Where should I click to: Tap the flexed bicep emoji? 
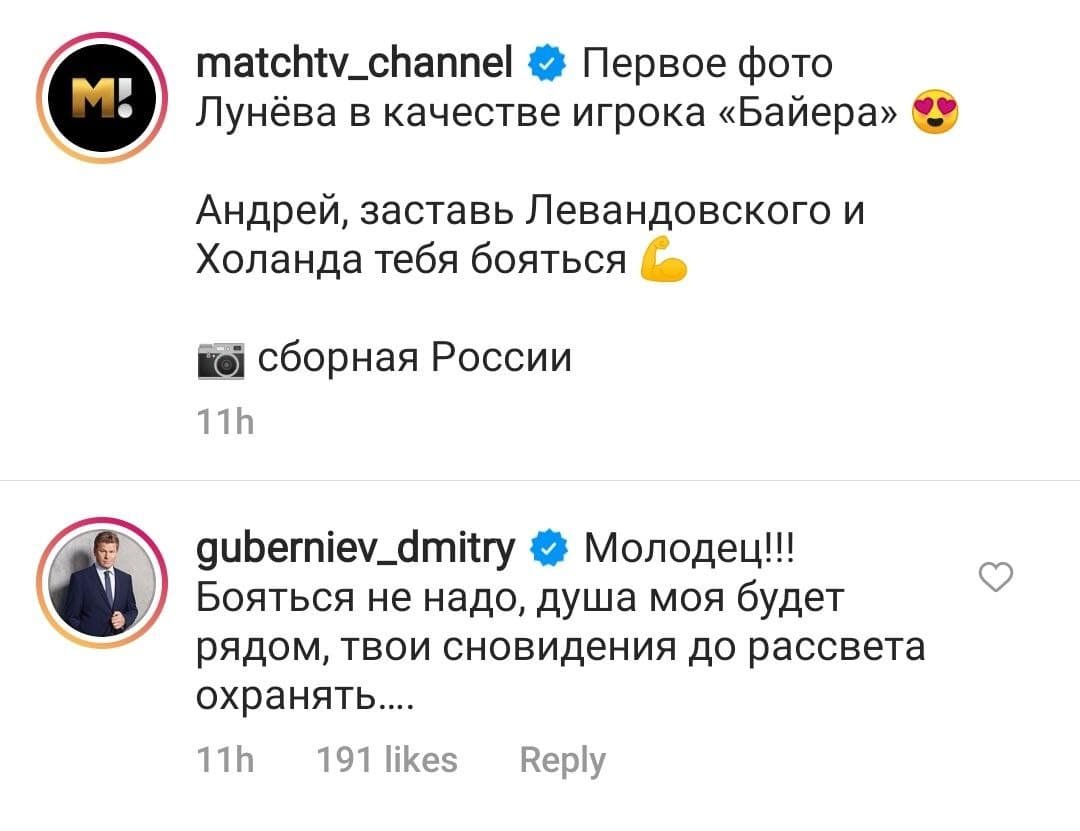pos(662,264)
